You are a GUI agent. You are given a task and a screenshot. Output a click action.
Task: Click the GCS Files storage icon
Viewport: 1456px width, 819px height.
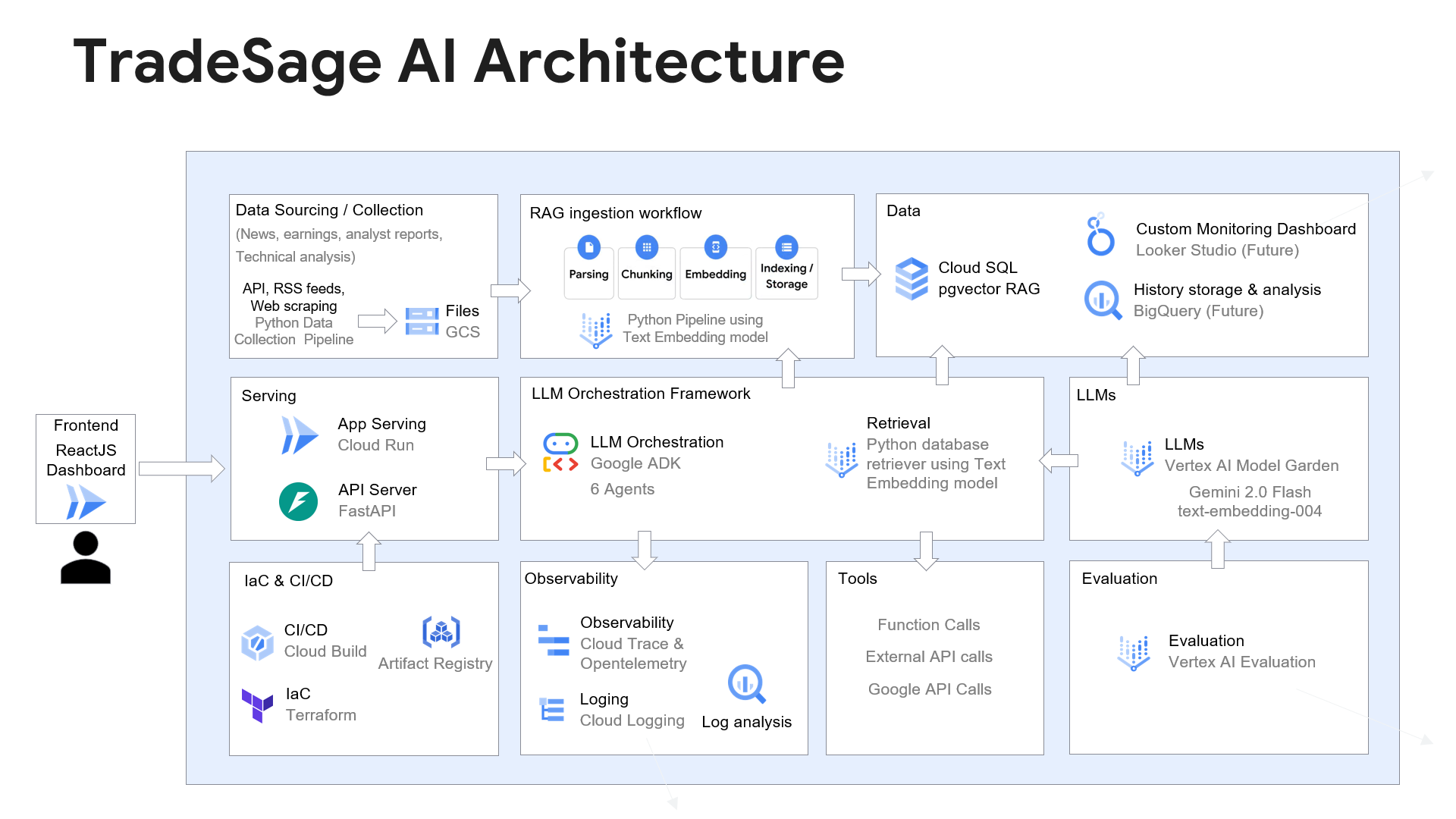coord(422,321)
